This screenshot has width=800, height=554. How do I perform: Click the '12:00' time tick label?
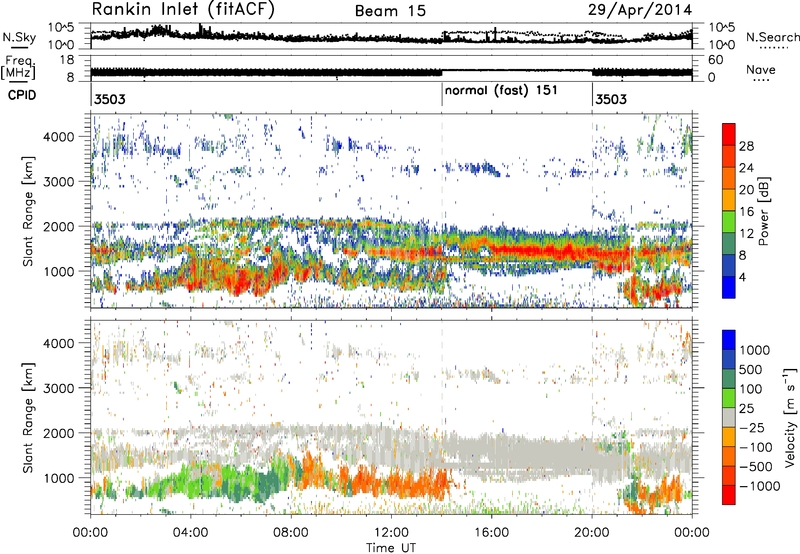point(391,533)
